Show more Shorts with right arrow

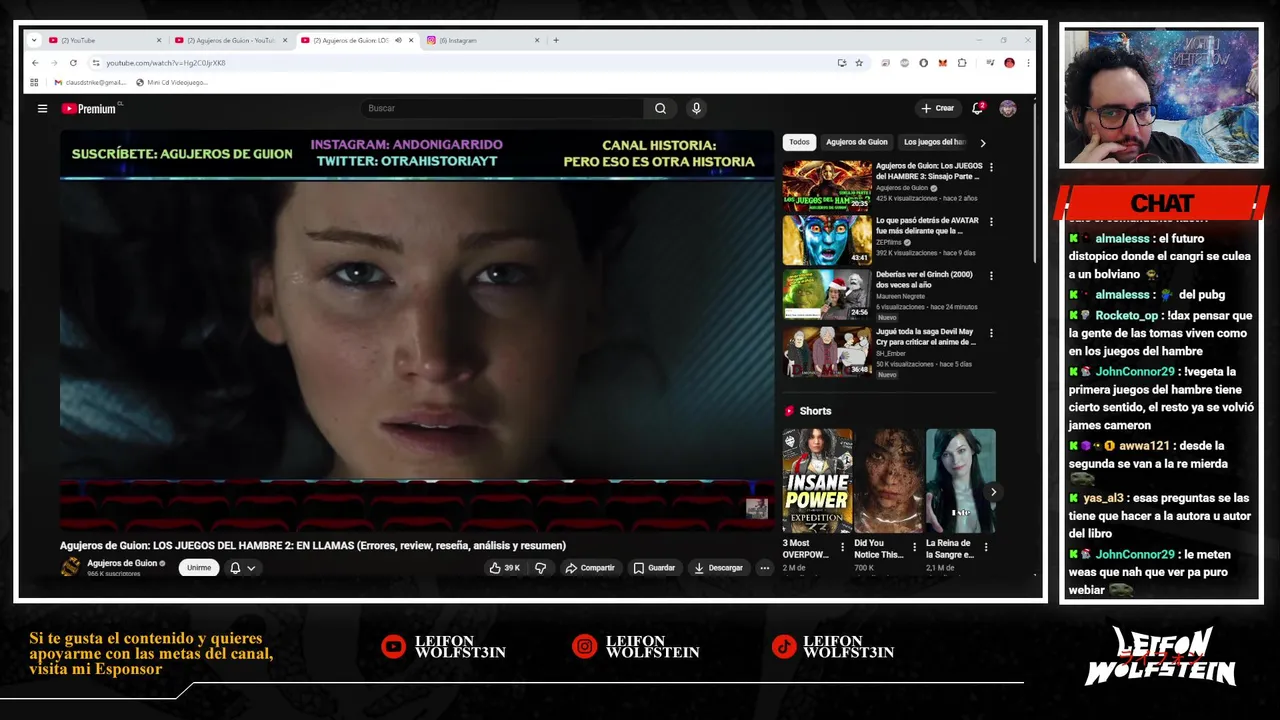click(x=993, y=492)
